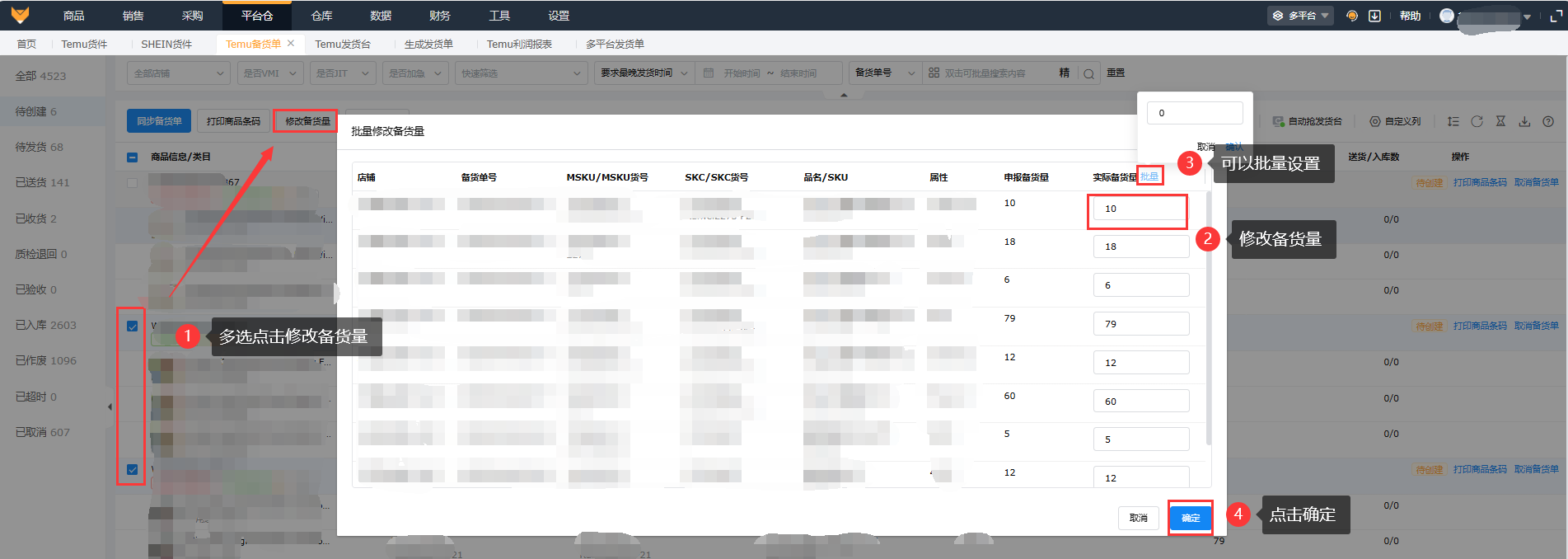
Task: Open the 全部店铺 dropdown
Action: coord(178,73)
